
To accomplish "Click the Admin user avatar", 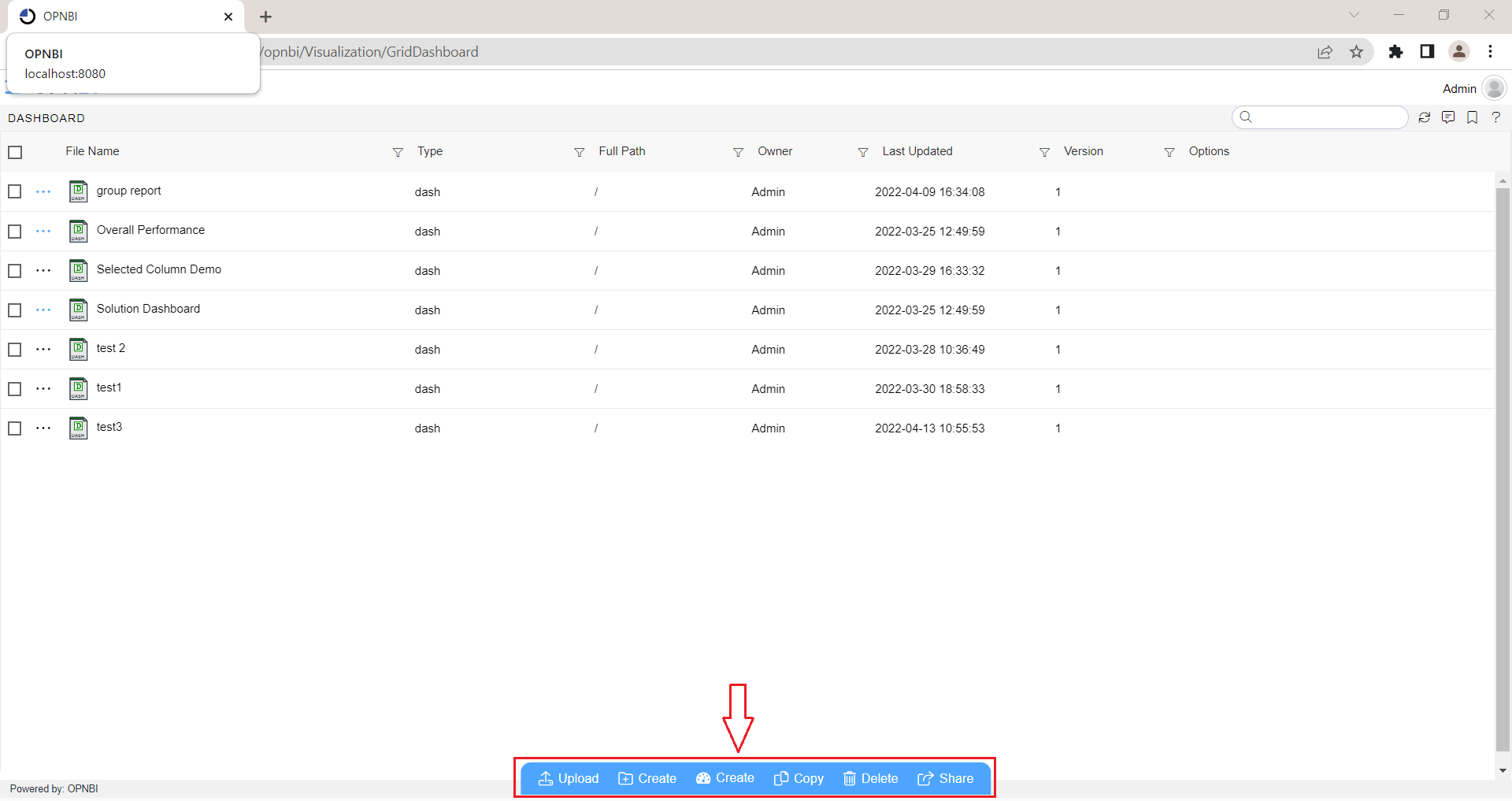I will point(1494,88).
